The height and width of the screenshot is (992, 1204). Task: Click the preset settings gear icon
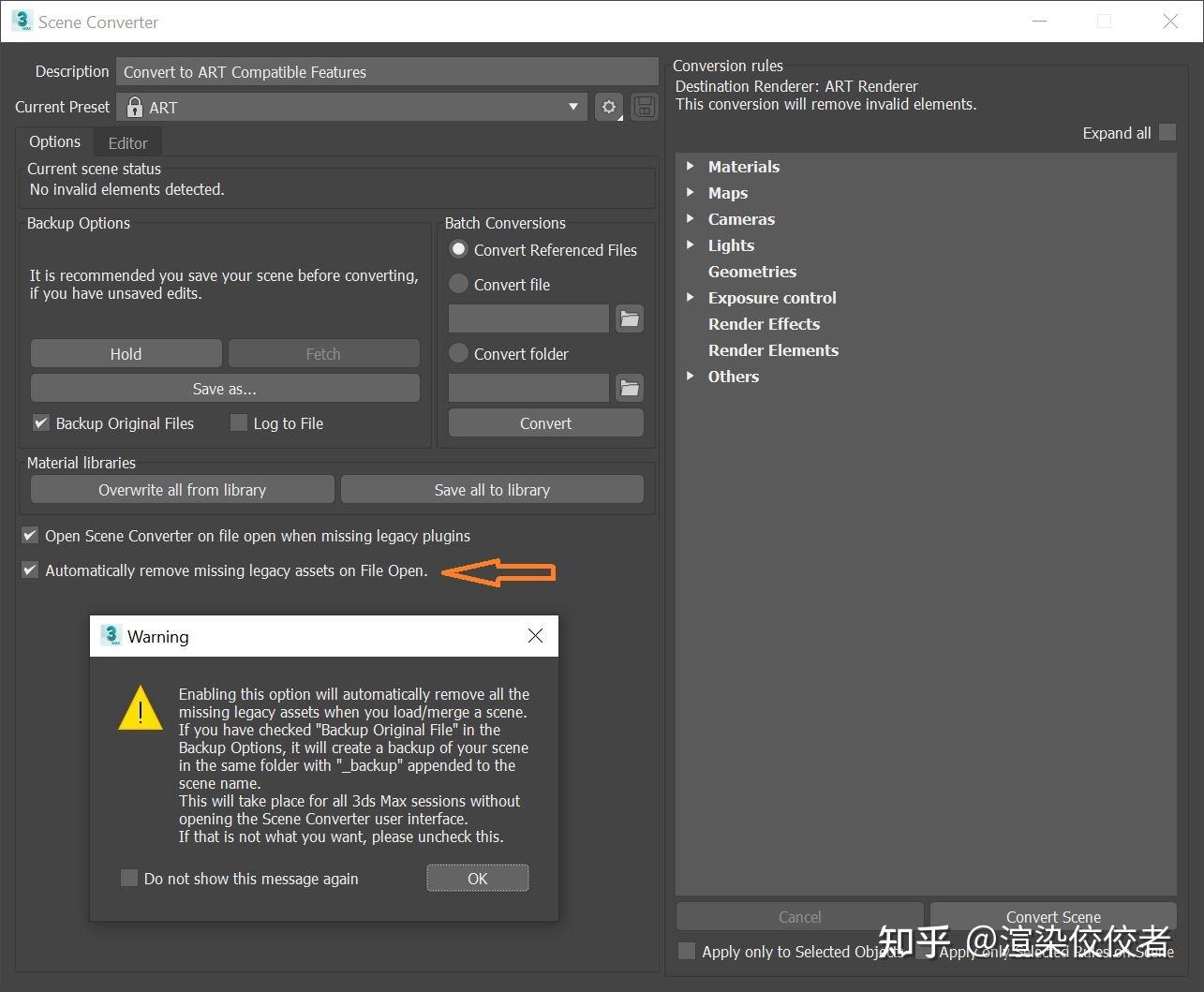(609, 107)
